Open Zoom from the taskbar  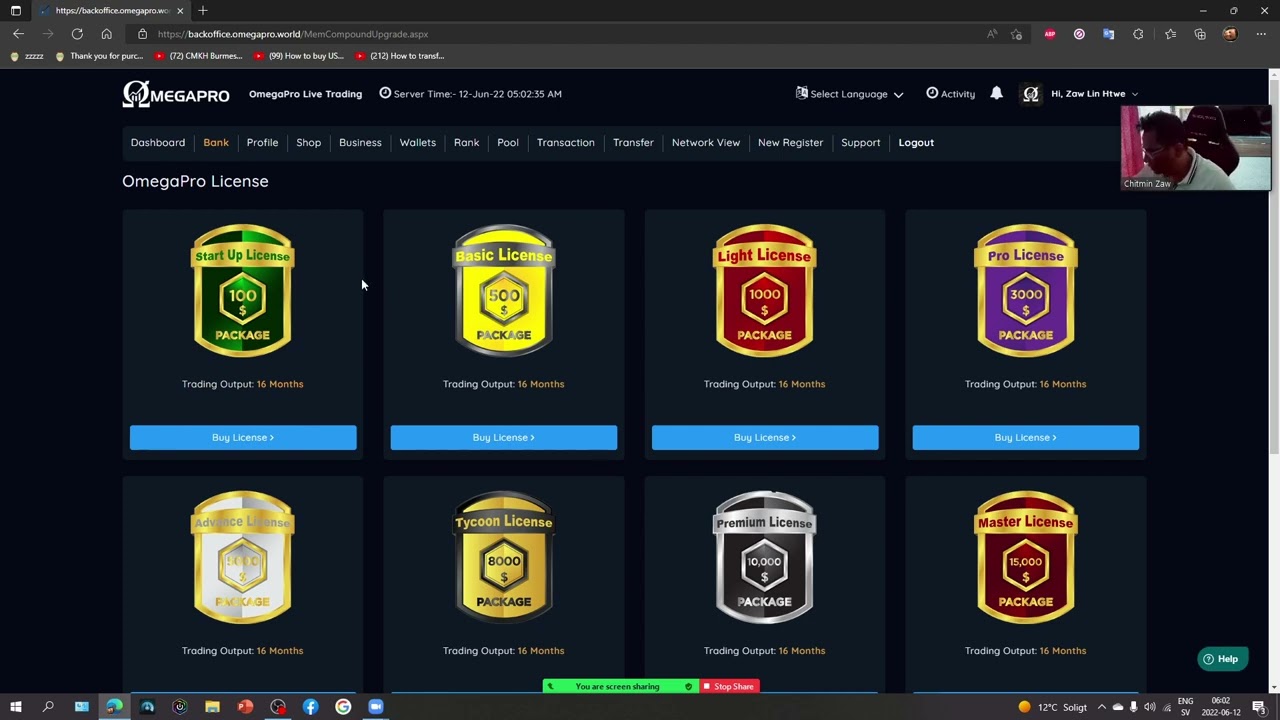coord(376,707)
